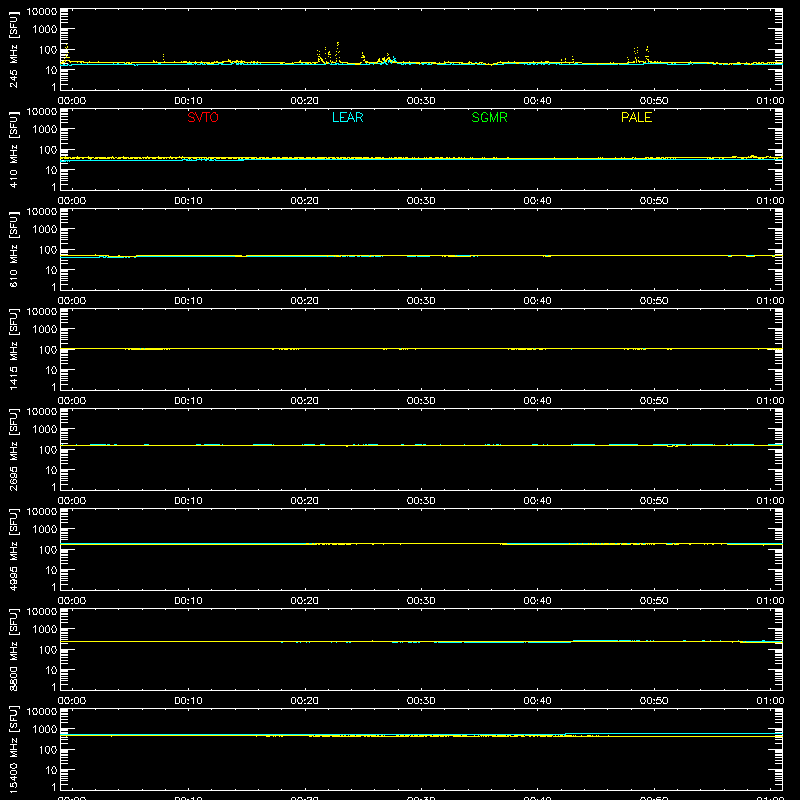
Task: Click the 1 tick label of 2695 MHz panel
Action: point(54,487)
